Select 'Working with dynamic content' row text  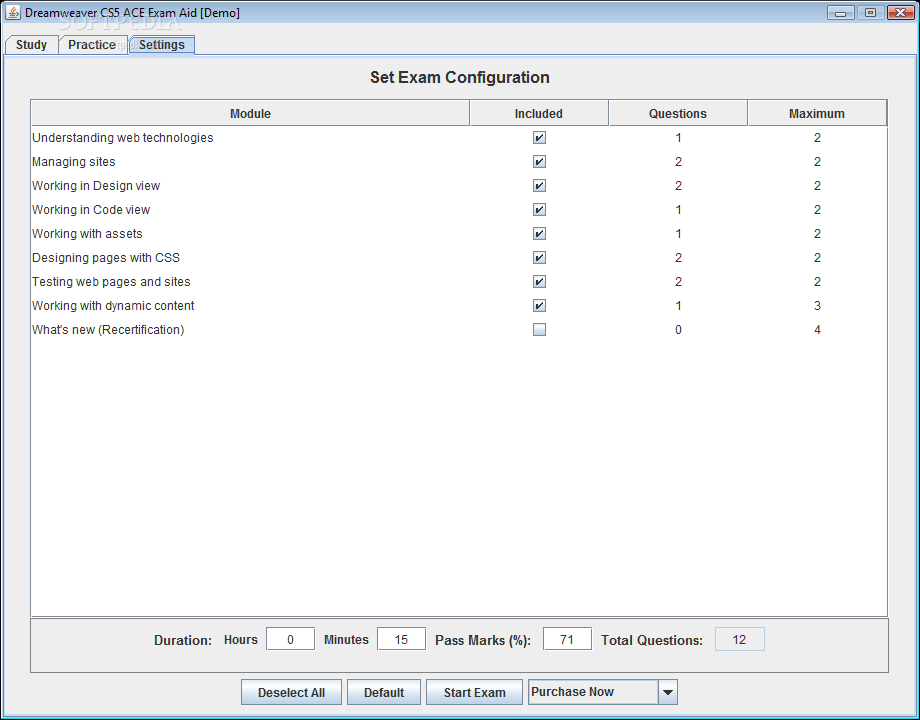113,306
